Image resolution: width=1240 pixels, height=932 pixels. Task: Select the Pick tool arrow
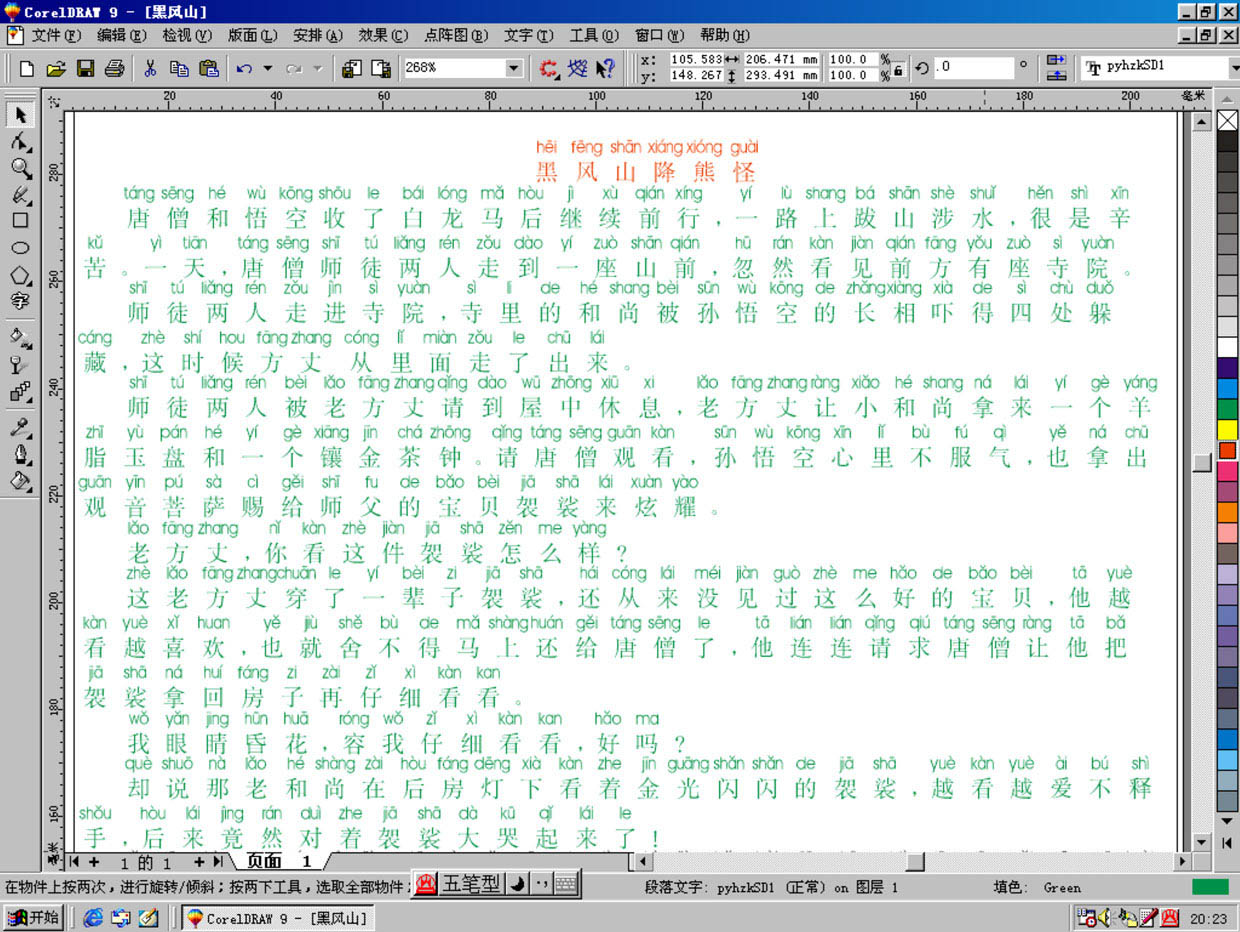[20, 115]
